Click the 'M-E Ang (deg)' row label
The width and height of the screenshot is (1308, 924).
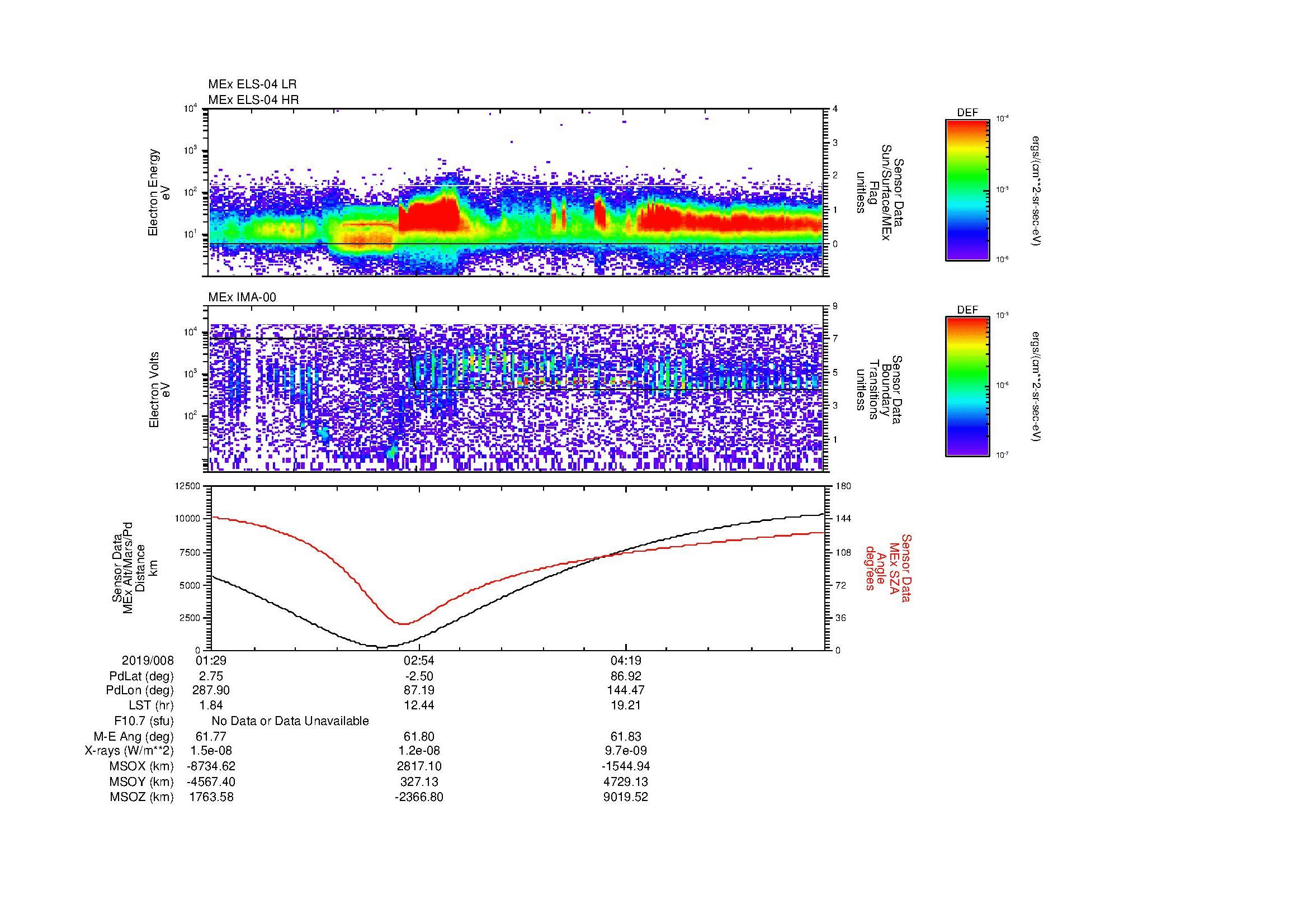[134, 737]
